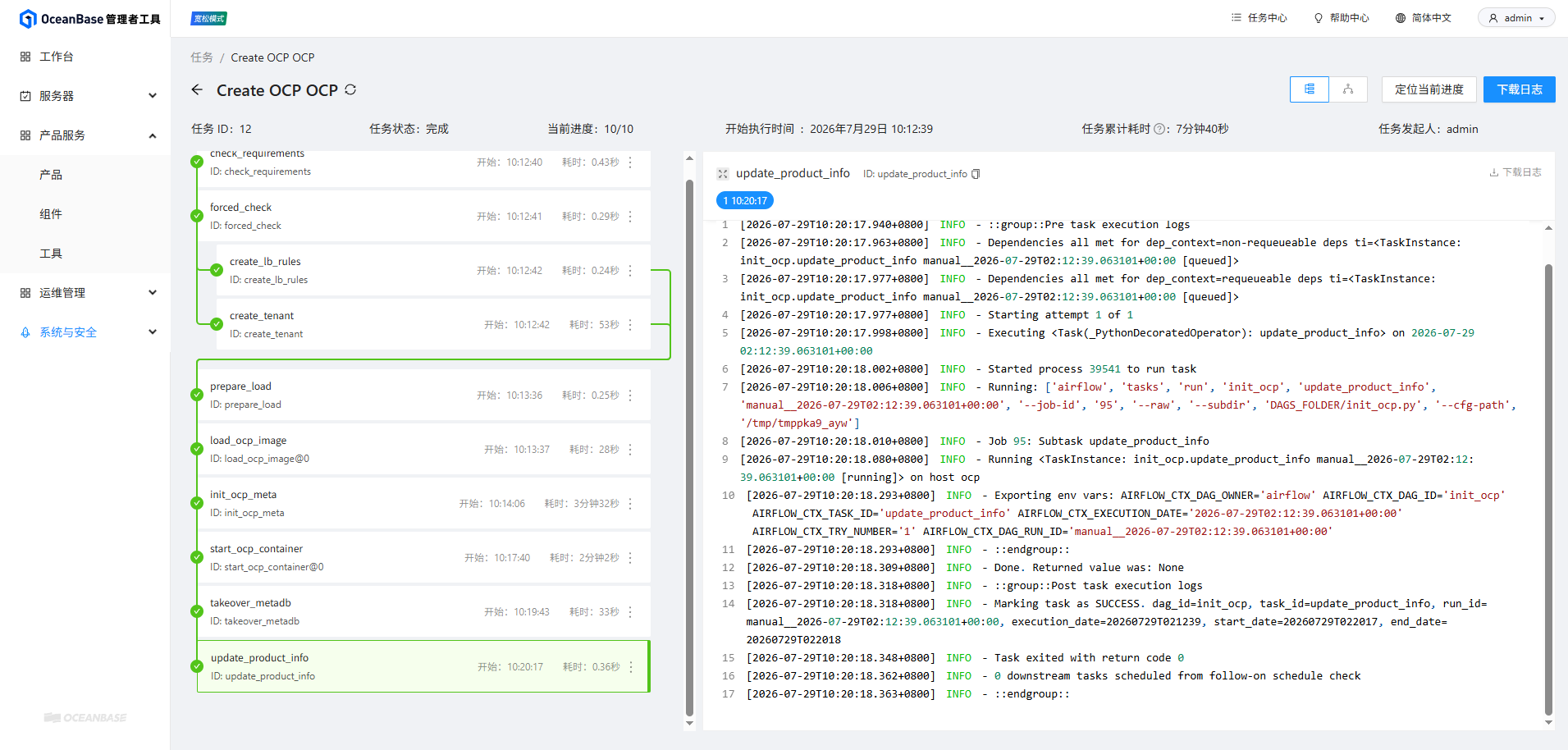Open more options for load_ocp_image subtask
Screen dimensions: 1568x750
coord(630,450)
